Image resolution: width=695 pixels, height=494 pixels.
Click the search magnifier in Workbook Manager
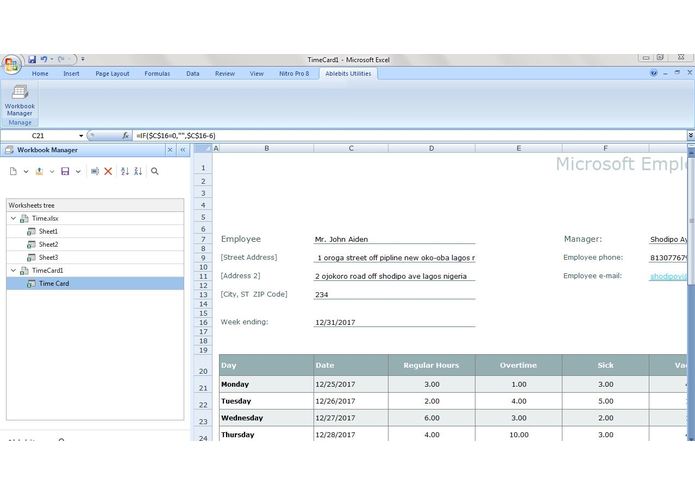pyautogui.click(x=155, y=171)
